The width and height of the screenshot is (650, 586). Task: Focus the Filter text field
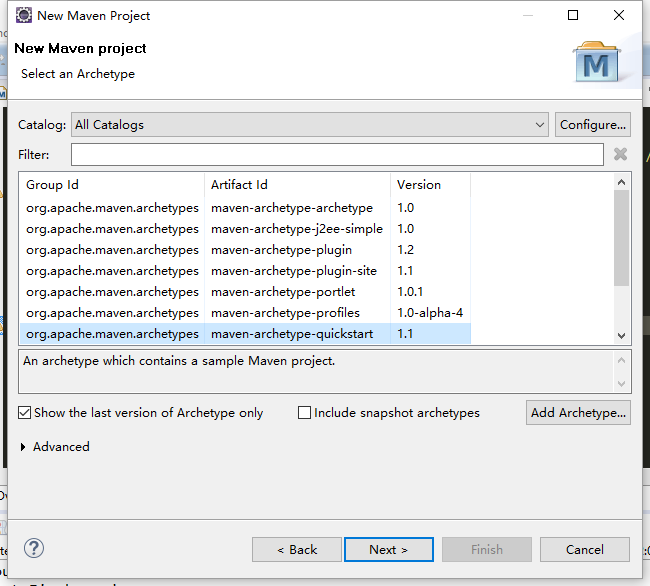pyautogui.click(x=337, y=155)
